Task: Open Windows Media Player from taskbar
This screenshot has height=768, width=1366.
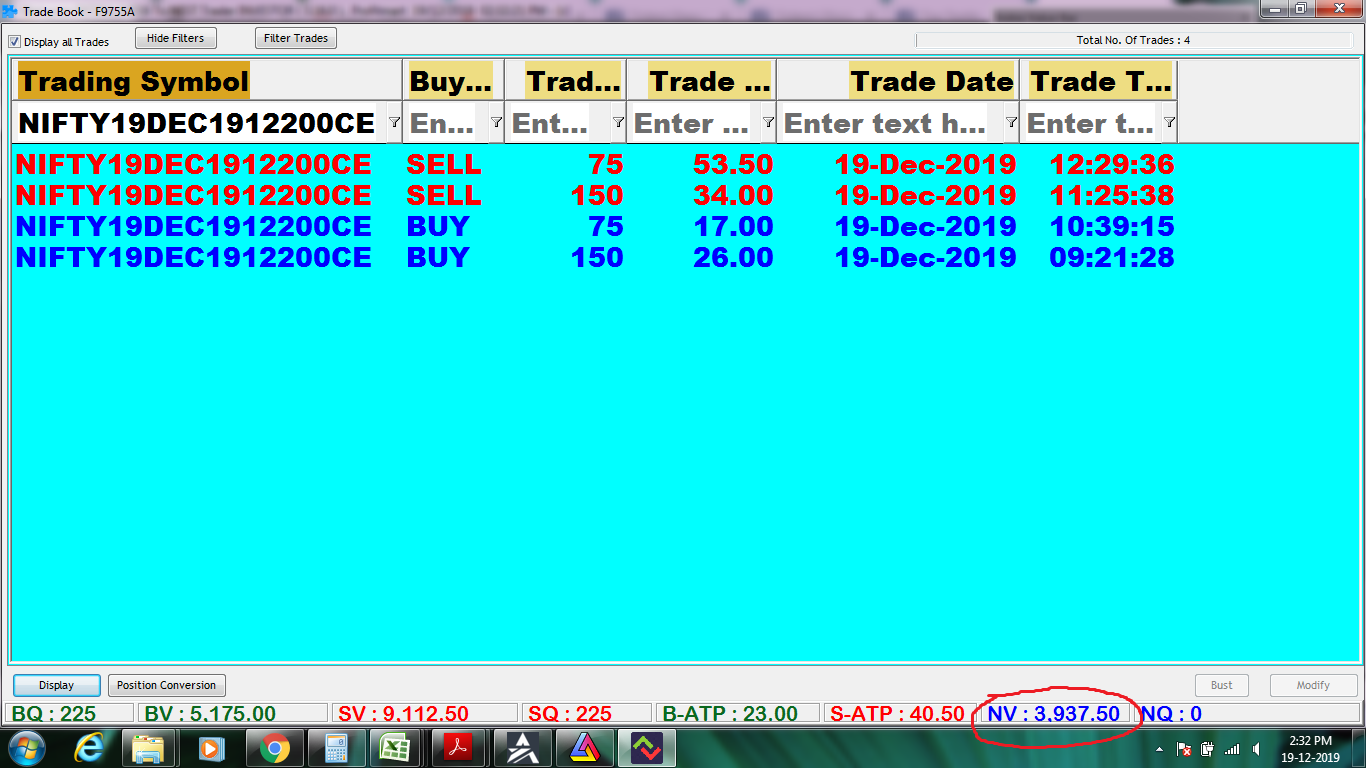Action: 211,748
